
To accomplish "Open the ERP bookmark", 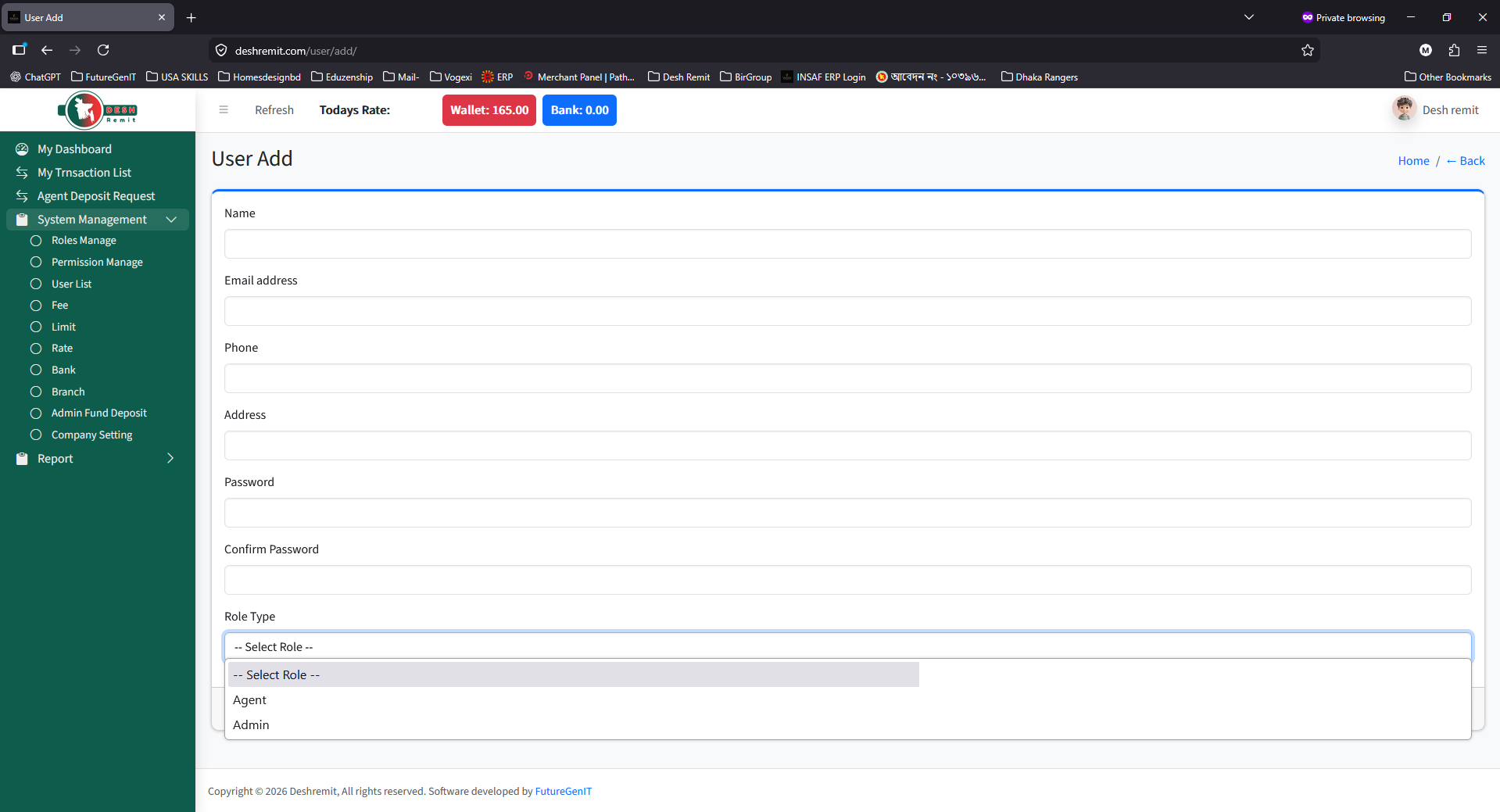I will (497, 77).
